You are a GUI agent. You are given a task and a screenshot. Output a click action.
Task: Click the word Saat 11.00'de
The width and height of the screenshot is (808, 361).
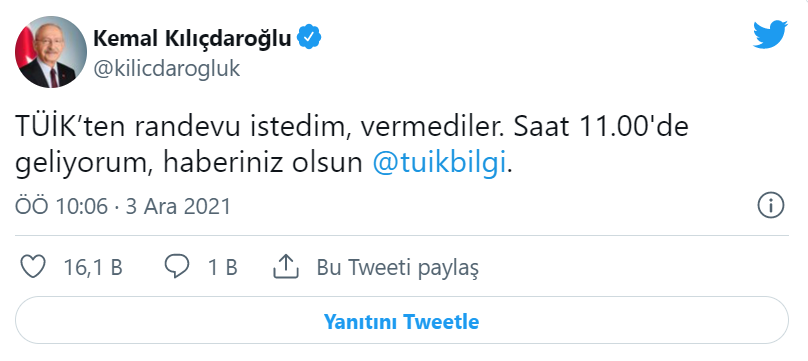pos(599,127)
